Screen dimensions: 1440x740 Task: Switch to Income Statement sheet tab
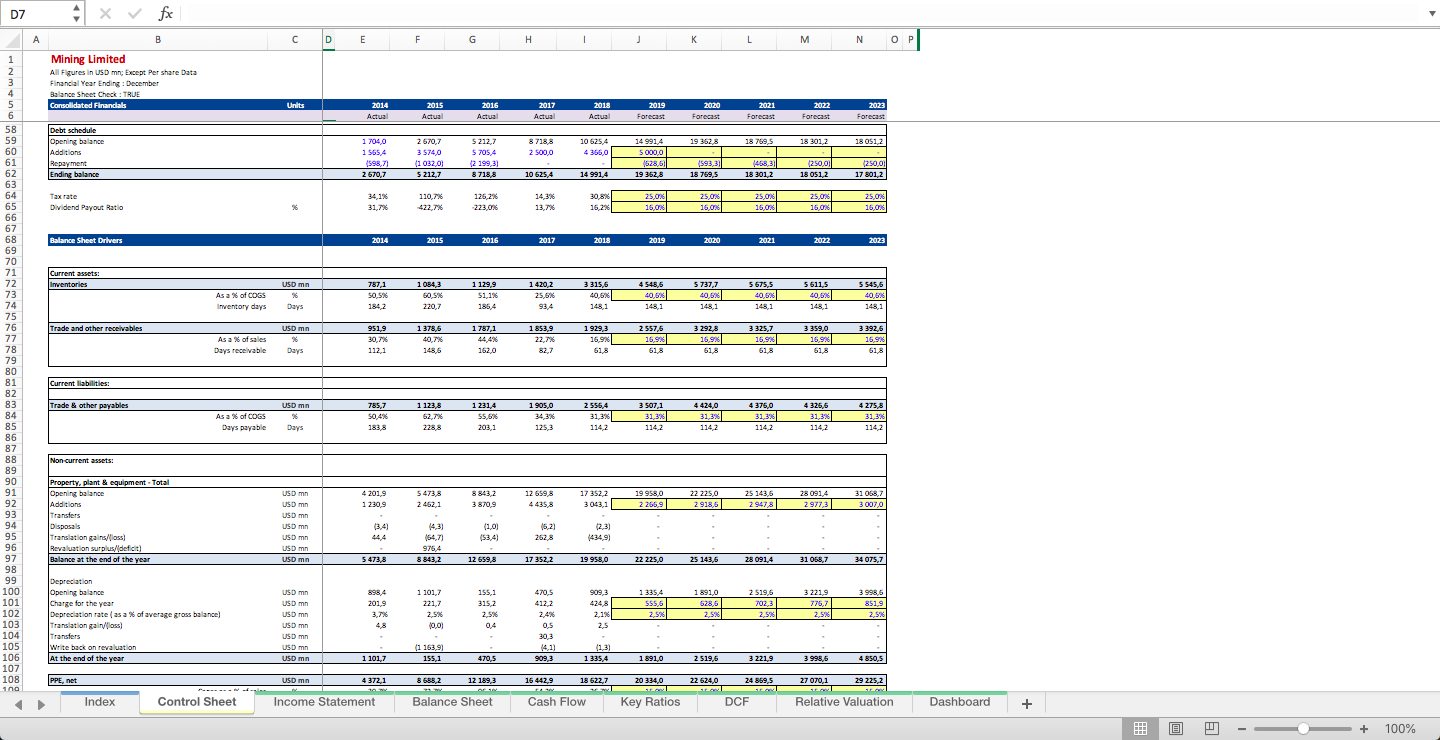[325, 702]
